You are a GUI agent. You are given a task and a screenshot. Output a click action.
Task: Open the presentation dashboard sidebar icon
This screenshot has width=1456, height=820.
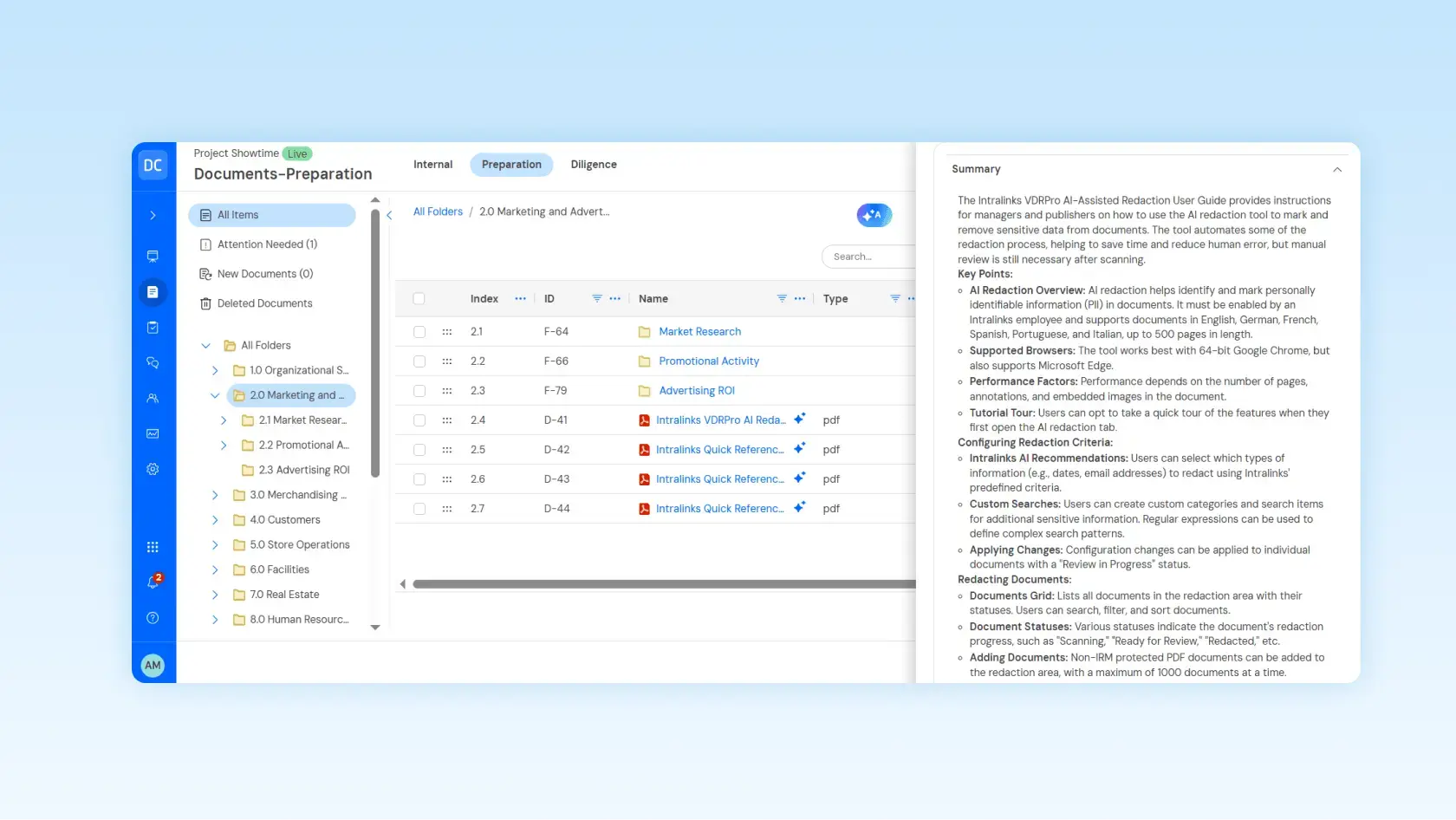pos(153,257)
